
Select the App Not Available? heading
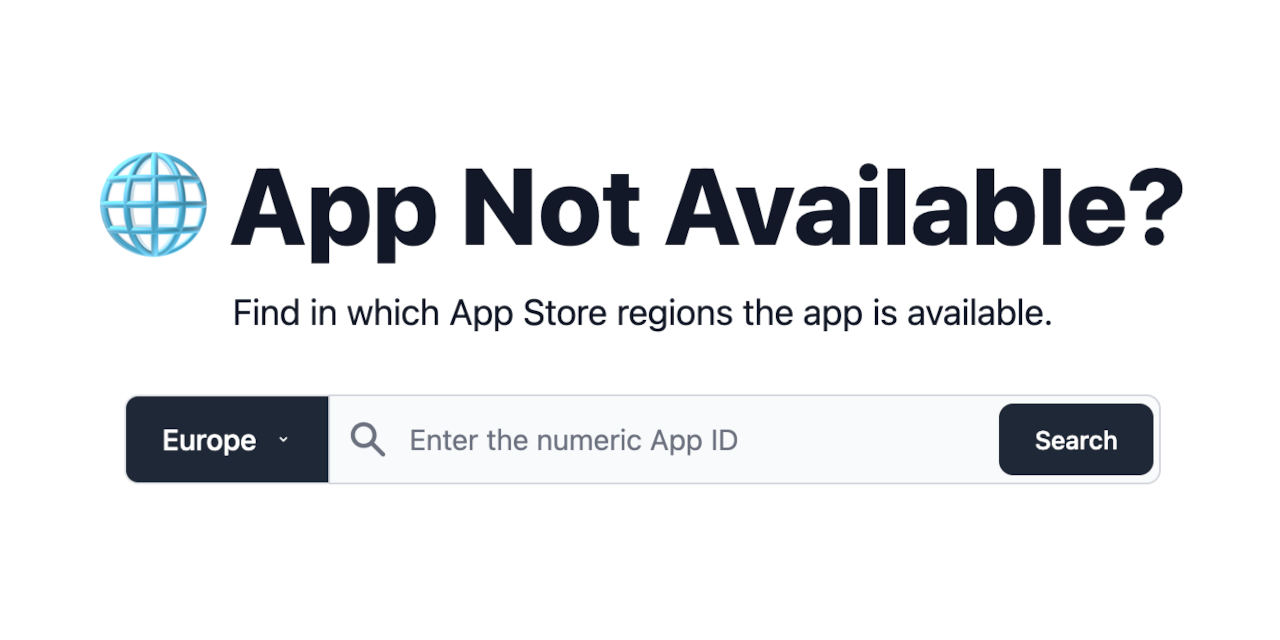[x=707, y=208]
